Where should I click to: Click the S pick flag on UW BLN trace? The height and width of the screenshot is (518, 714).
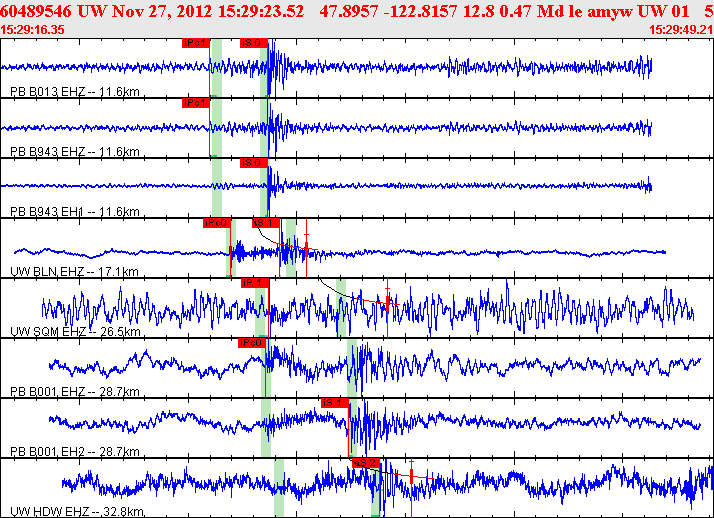pyautogui.click(x=264, y=223)
